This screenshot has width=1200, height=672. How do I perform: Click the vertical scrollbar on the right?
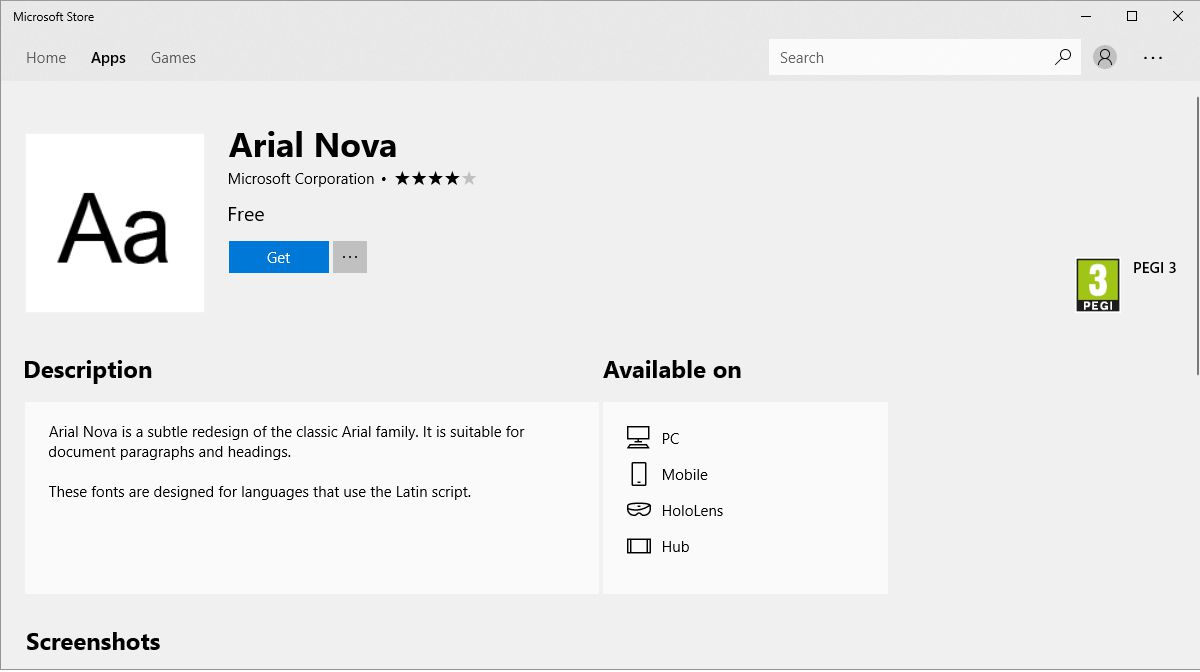click(x=1196, y=235)
